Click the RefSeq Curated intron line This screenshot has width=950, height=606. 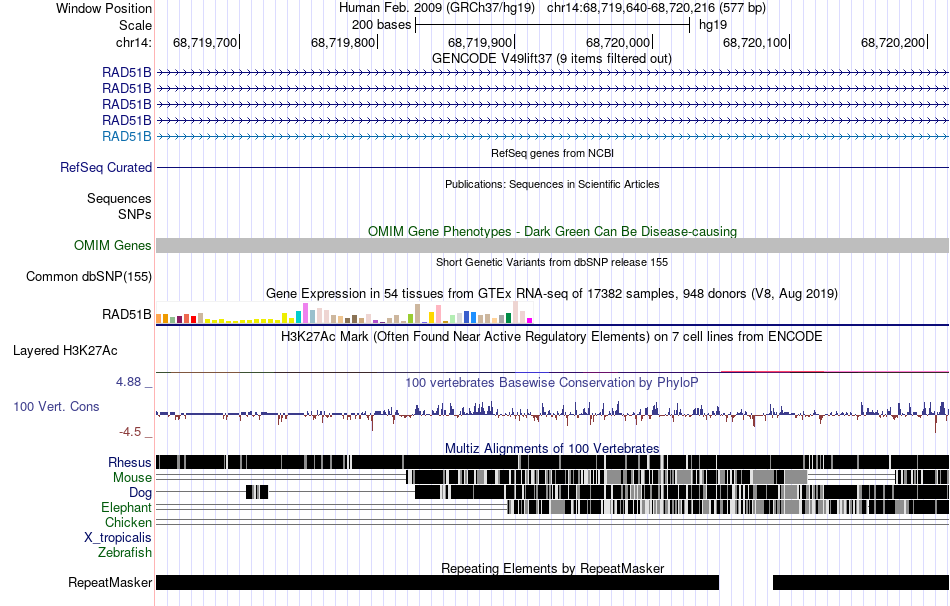point(552,167)
